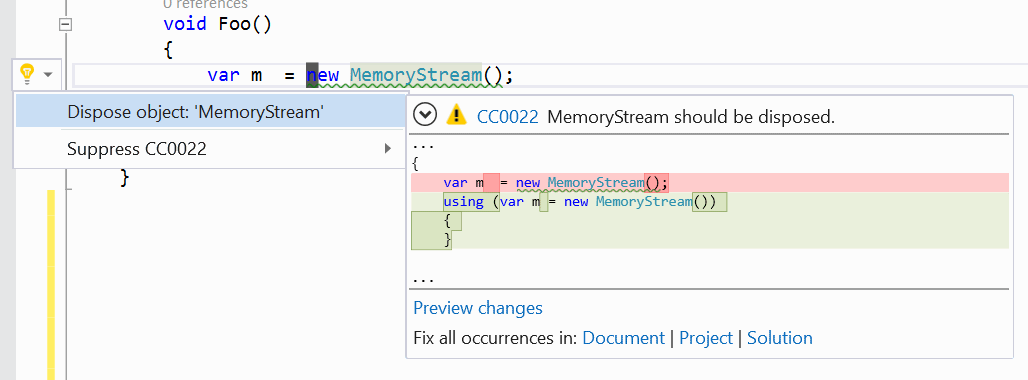
Task: Click the lightbulb quick actions icon
Action: click(27, 74)
